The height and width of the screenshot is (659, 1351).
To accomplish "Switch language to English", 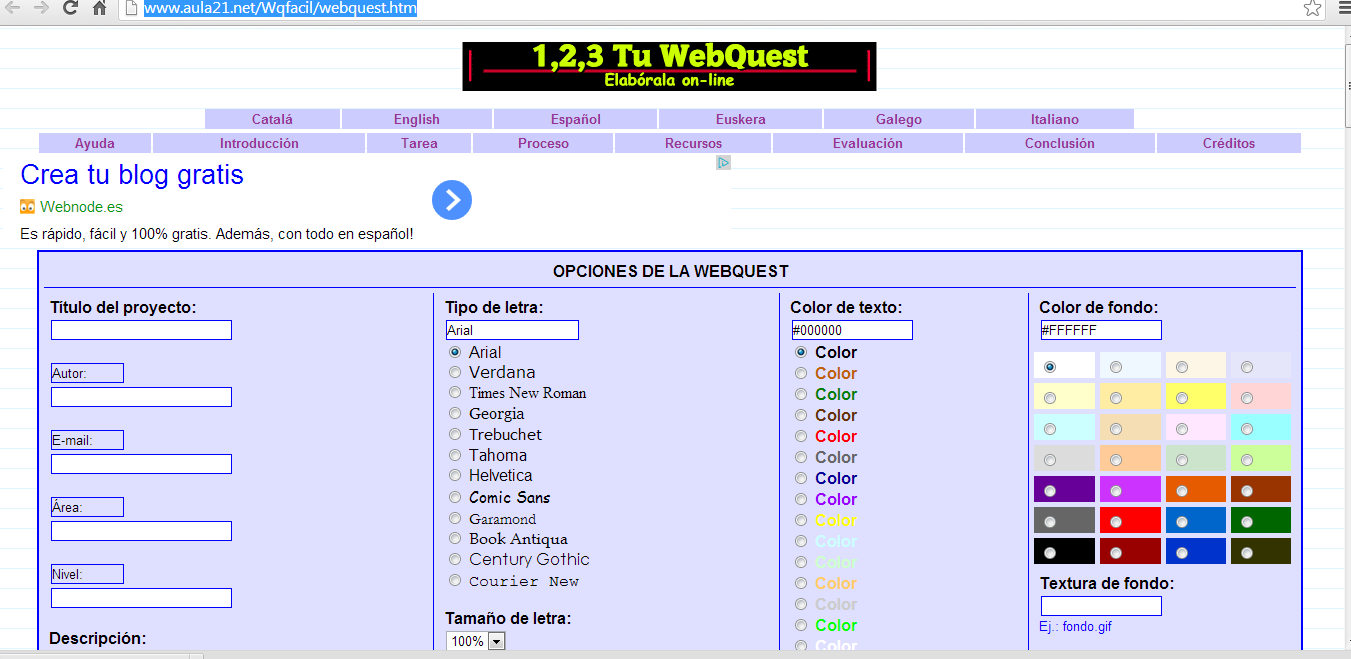I will 417,119.
